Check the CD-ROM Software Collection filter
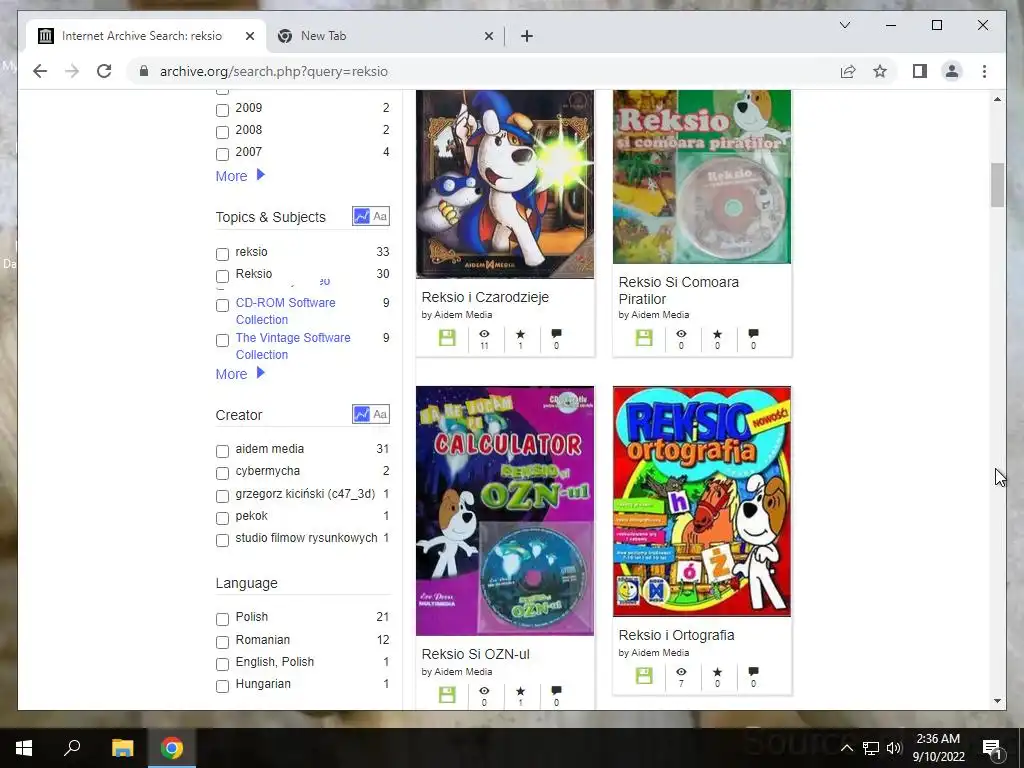The height and width of the screenshot is (768, 1024). pyautogui.click(x=222, y=305)
